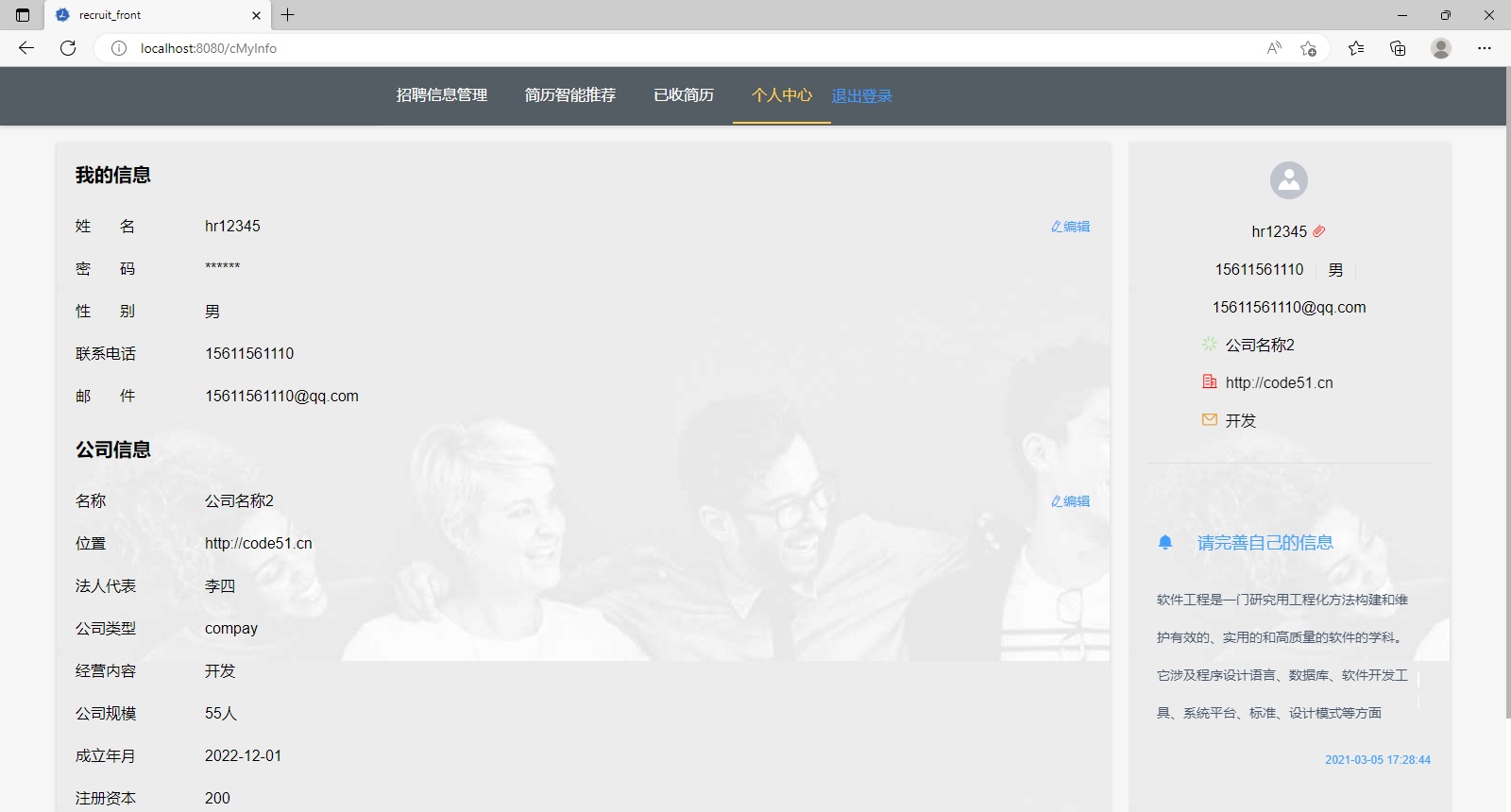Go back with the browser back arrow

[26, 48]
